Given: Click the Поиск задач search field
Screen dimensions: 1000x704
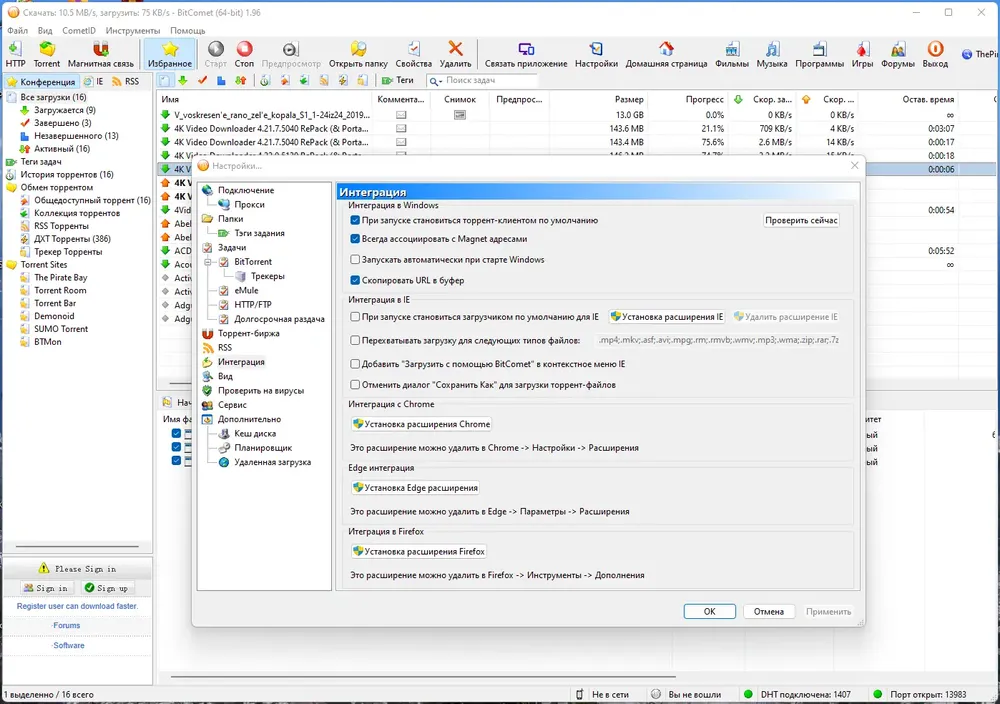Looking at the screenshot, I should 490,80.
